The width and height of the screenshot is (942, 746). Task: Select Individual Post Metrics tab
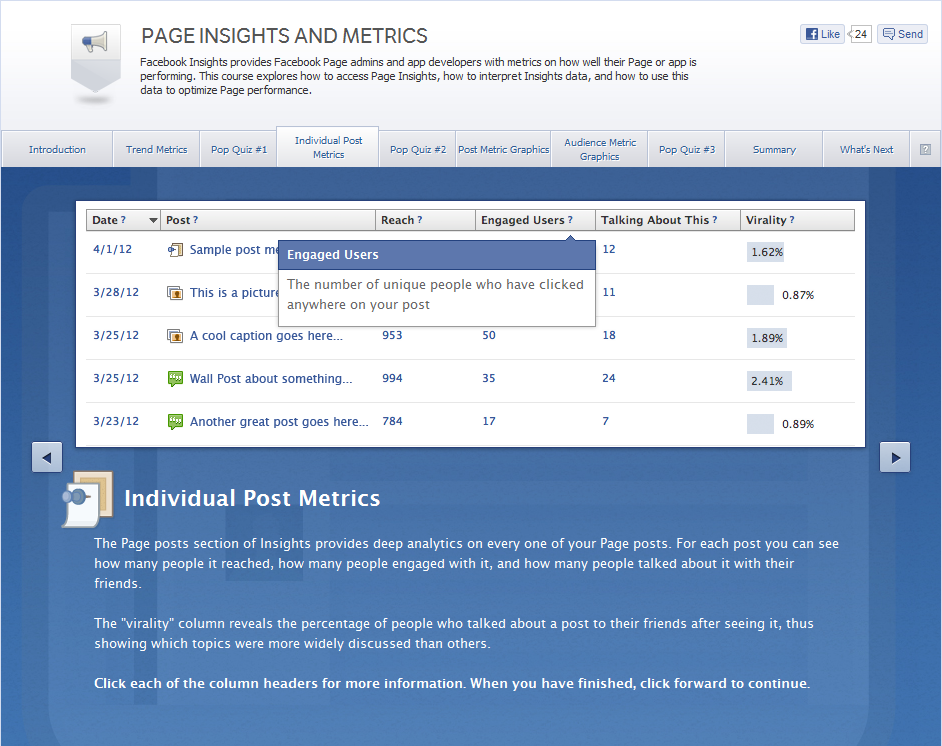click(x=328, y=147)
